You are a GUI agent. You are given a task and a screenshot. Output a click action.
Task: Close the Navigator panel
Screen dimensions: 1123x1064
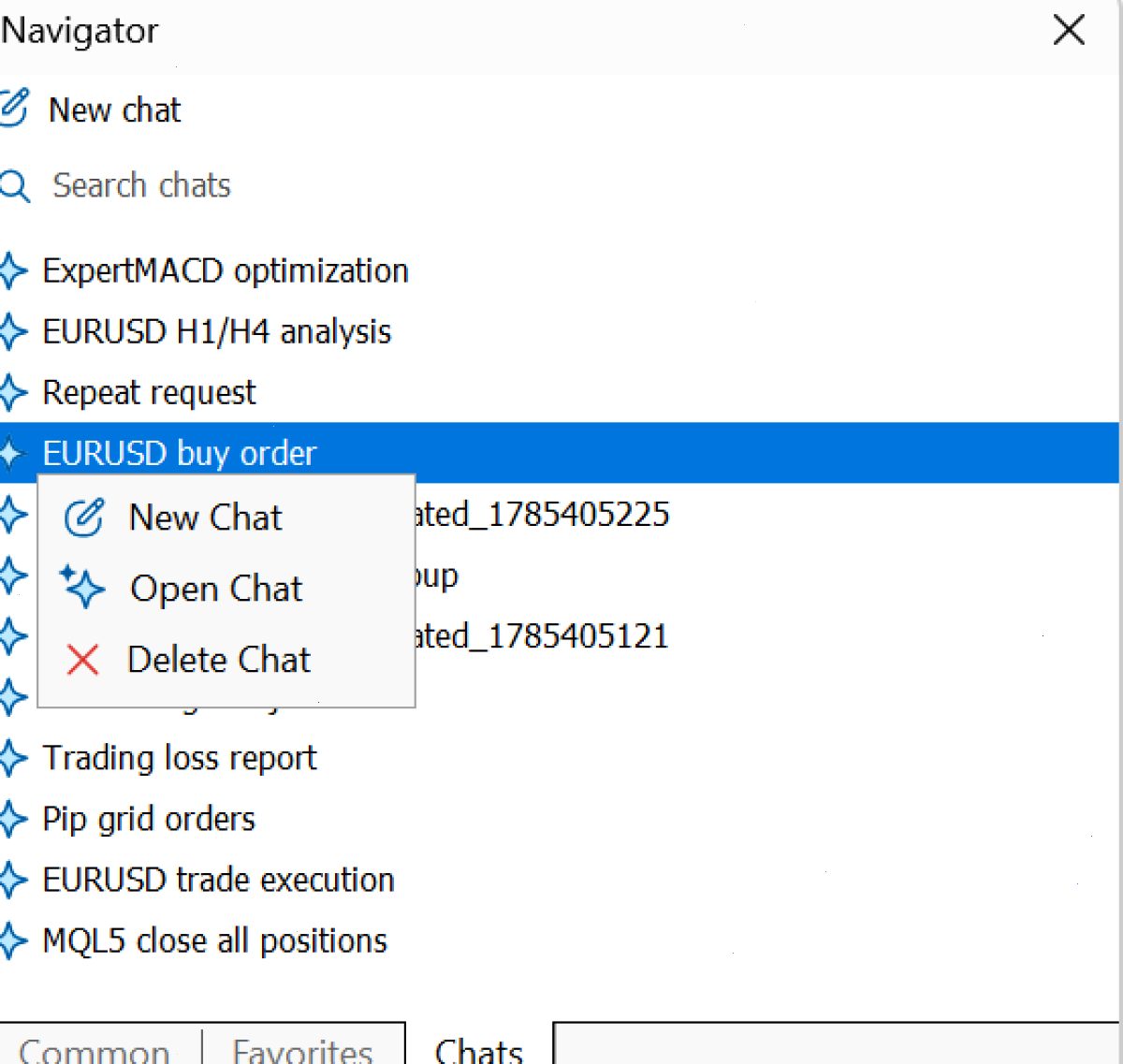tap(1069, 30)
